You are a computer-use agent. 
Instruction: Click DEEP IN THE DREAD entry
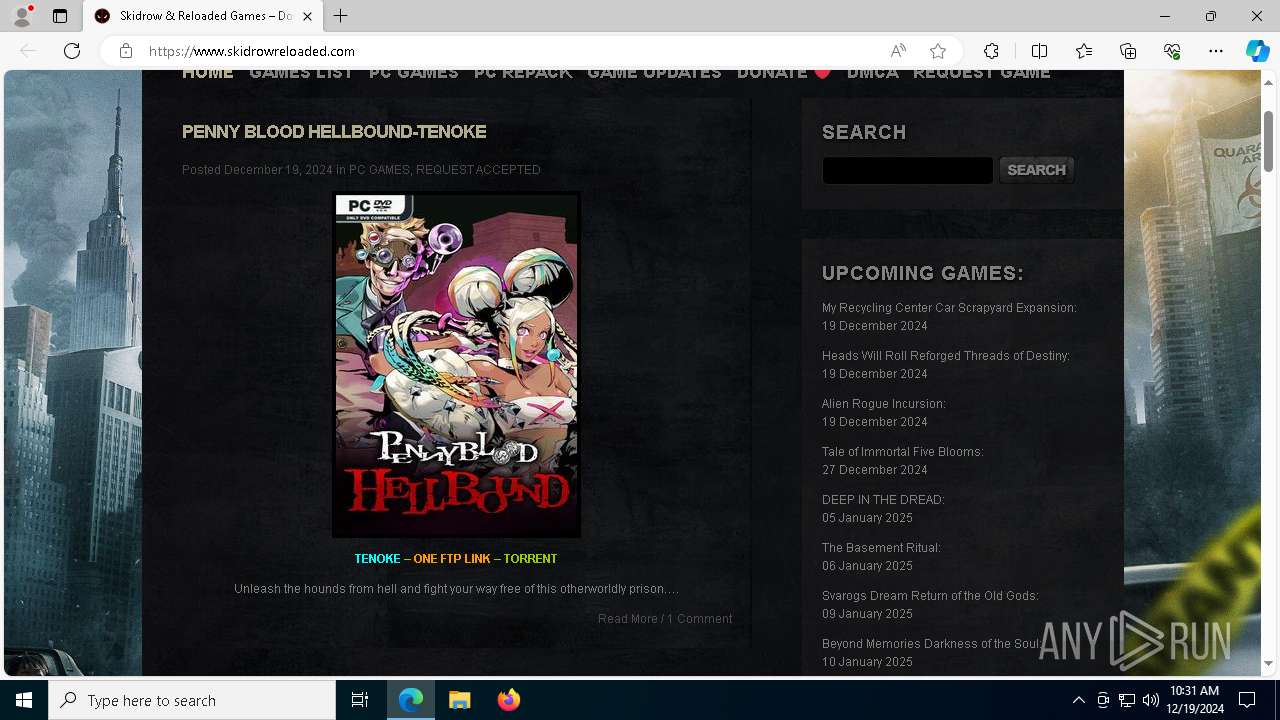tap(883, 500)
